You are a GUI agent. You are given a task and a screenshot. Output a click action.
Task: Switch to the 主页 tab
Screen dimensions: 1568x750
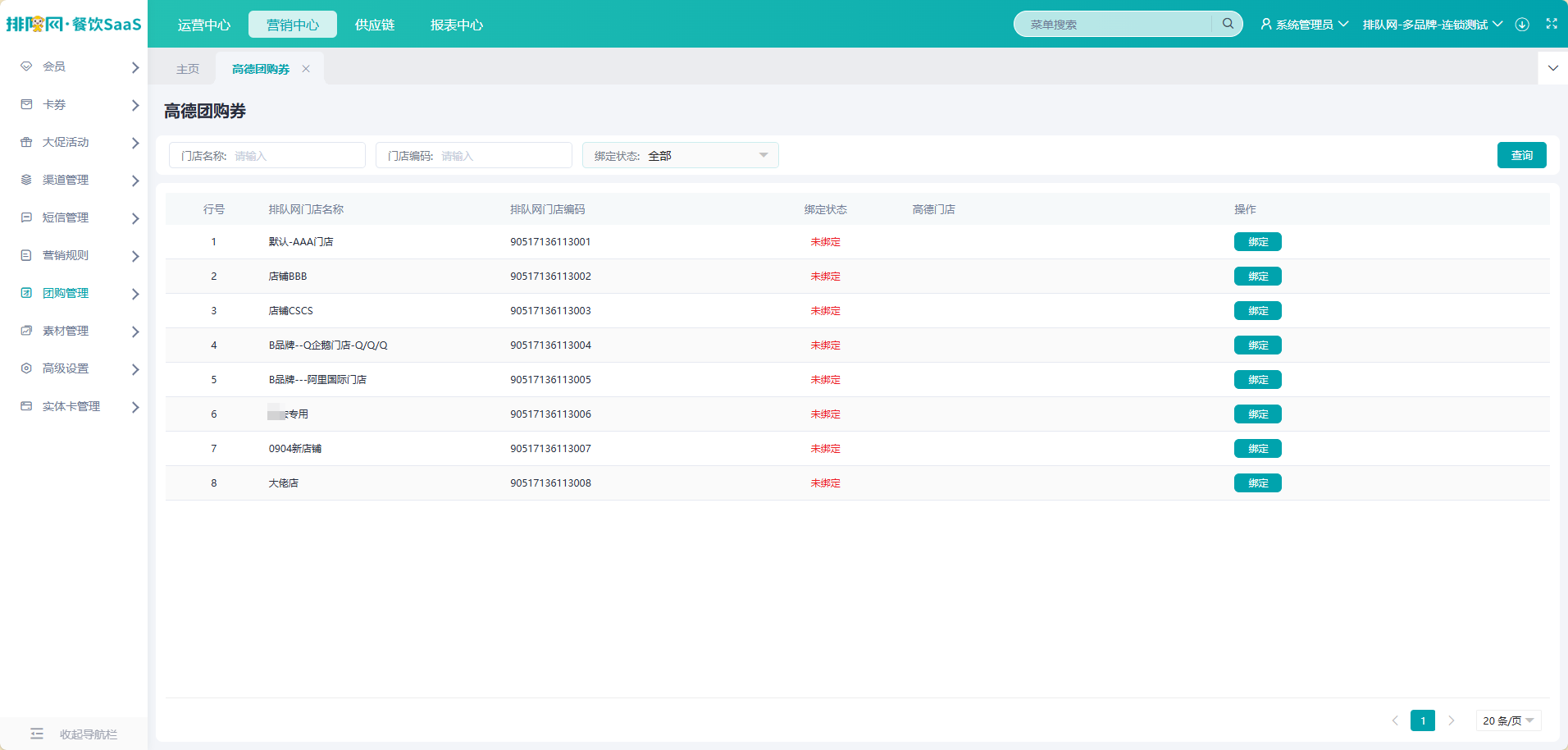click(188, 69)
